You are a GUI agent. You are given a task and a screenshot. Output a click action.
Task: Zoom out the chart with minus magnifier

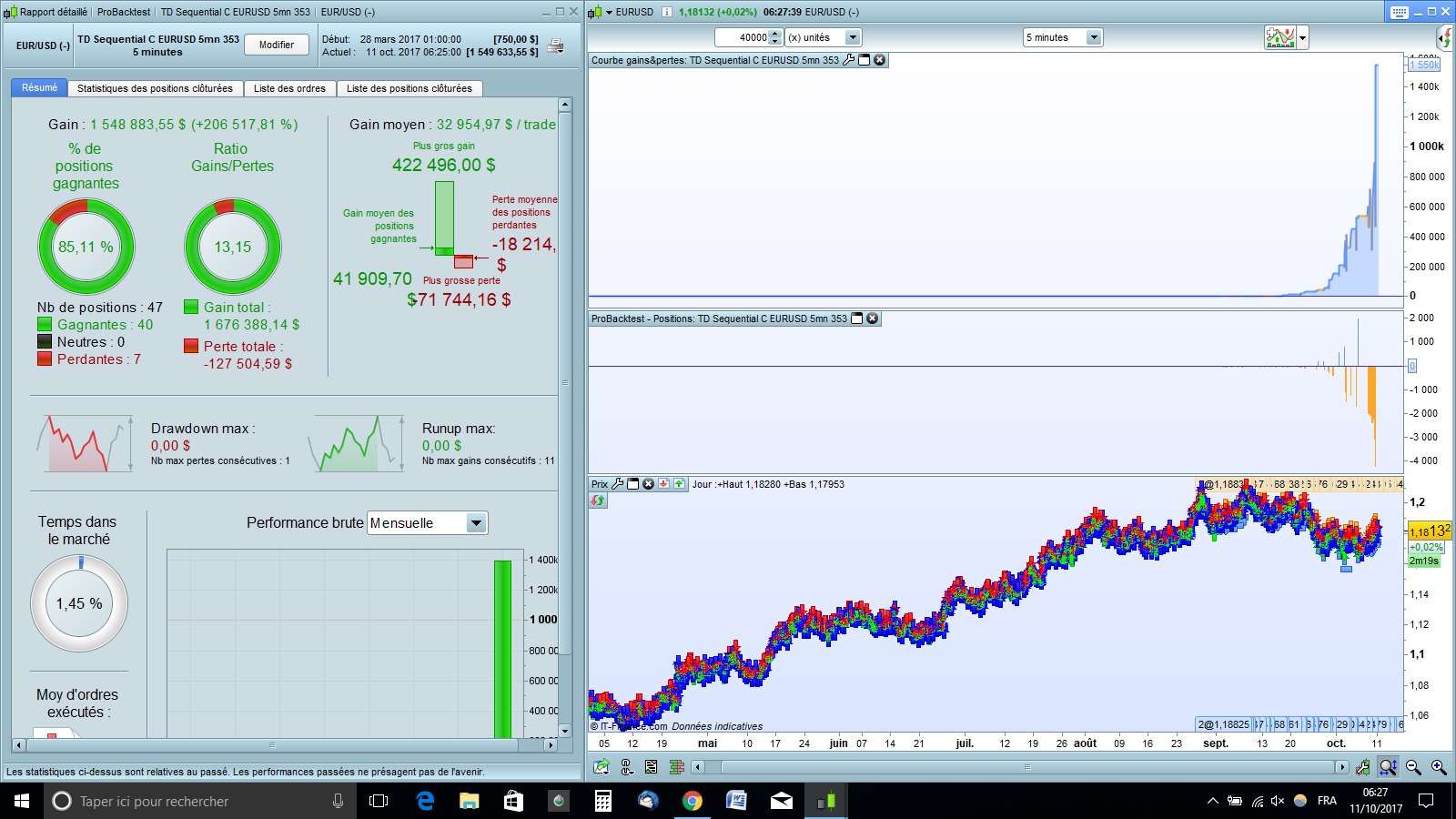tap(1413, 767)
